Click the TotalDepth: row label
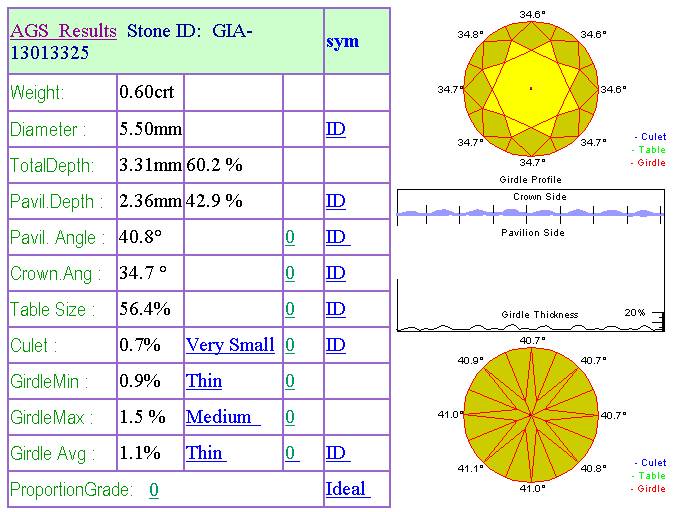This screenshot has height=512, width=675. [x=52, y=165]
